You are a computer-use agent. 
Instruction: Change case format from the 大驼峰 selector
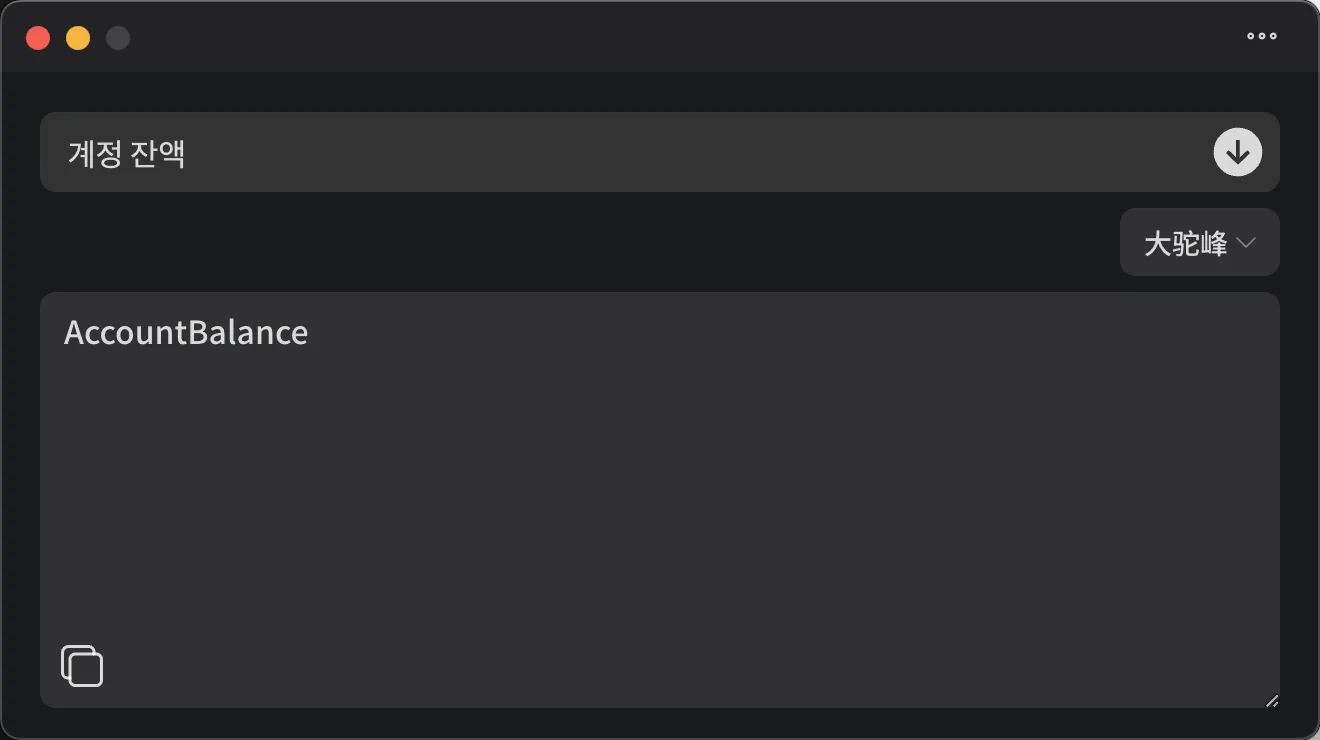tap(1199, 242)
